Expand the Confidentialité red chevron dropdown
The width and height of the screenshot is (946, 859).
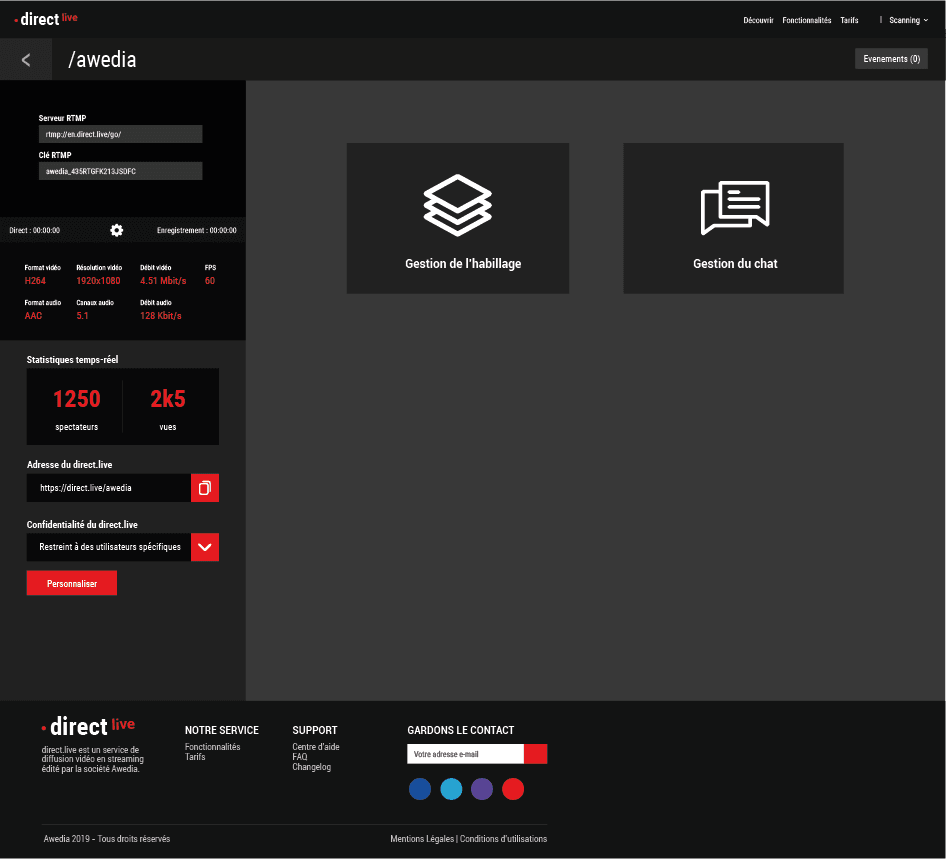(x=205, y=547)
